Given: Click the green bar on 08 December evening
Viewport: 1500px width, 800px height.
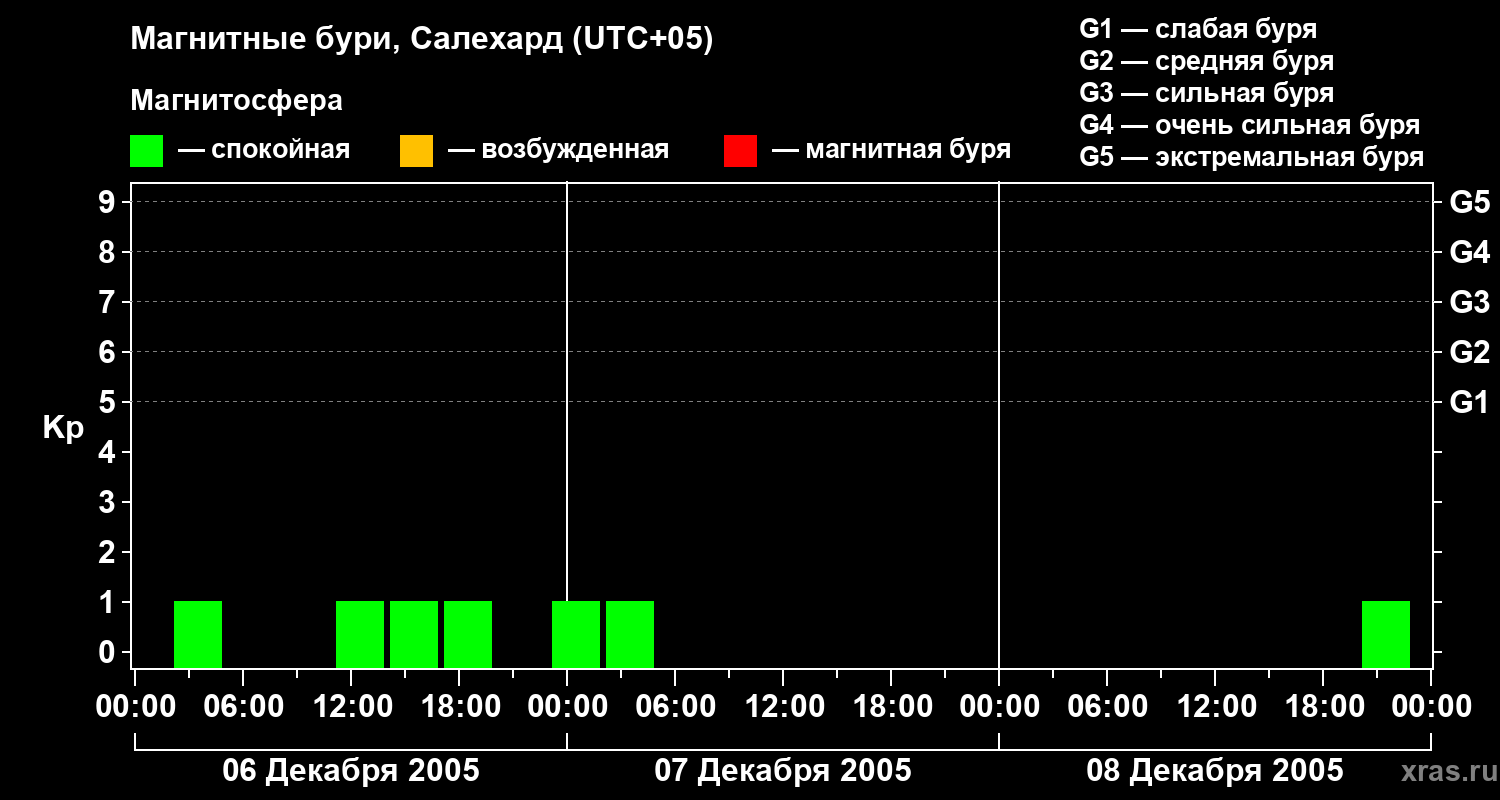Looking at the screenshot, I should coord(1386,634).
